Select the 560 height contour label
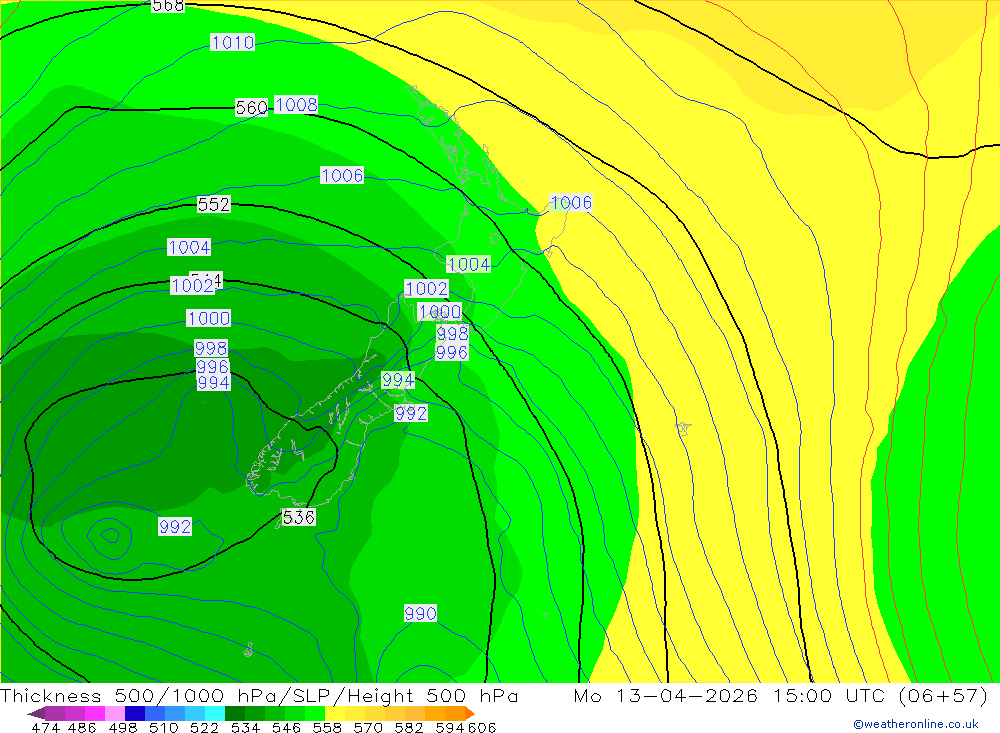 pos(252,108)
